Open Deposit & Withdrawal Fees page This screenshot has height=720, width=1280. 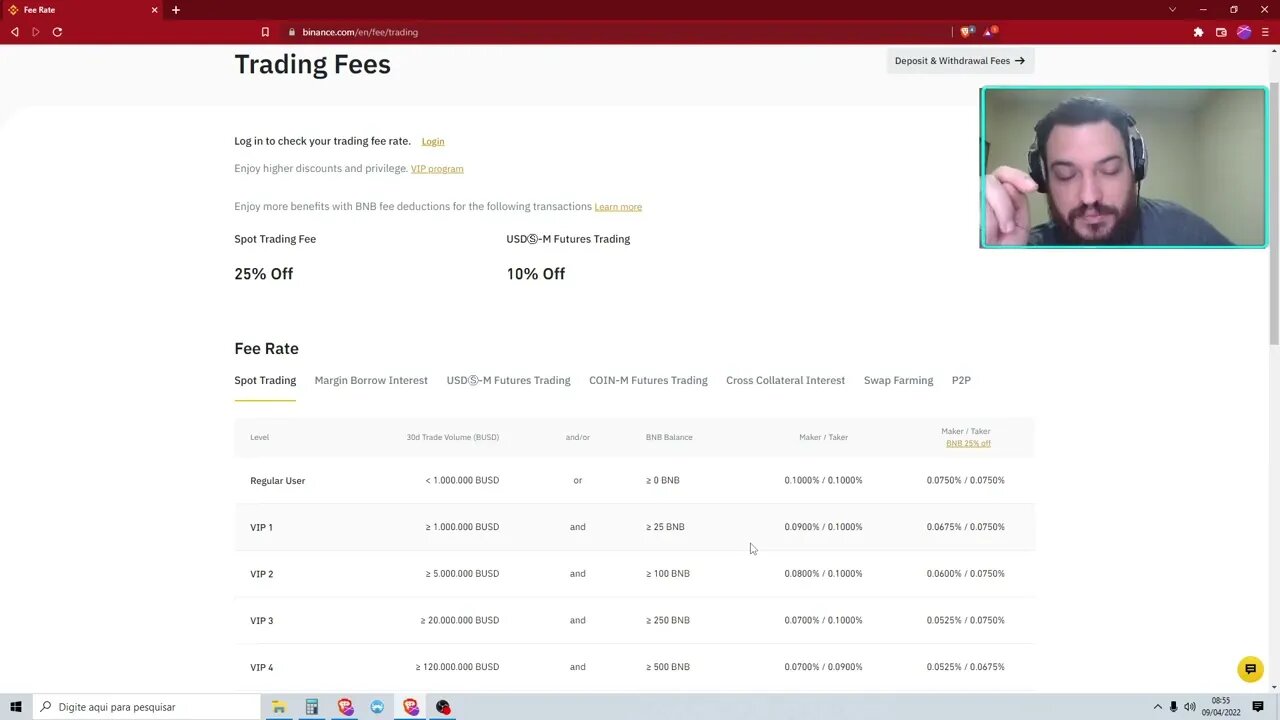click(x=960, y=61)
